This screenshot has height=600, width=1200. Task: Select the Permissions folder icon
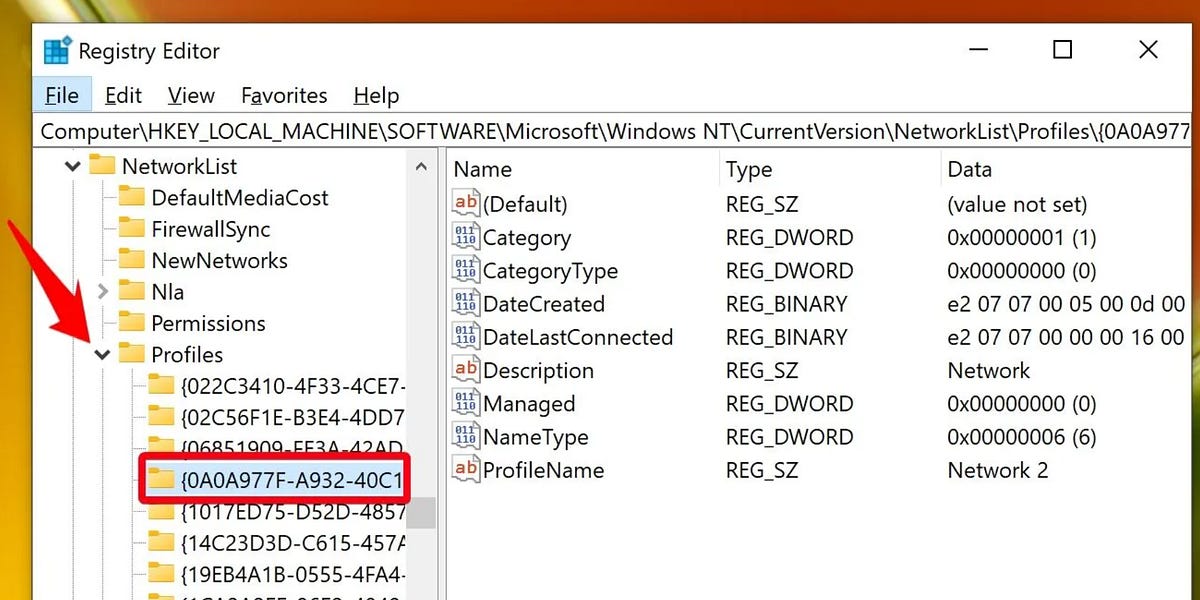click(x=132, y=322)
